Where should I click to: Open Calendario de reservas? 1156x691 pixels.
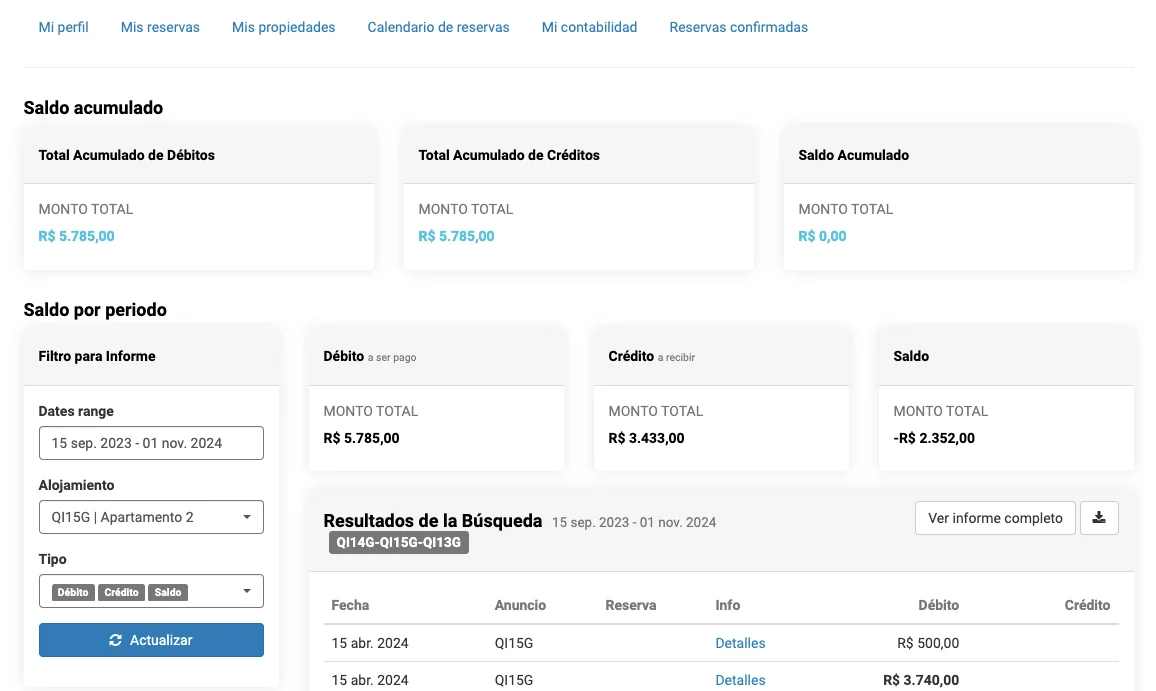click(438, 27)
